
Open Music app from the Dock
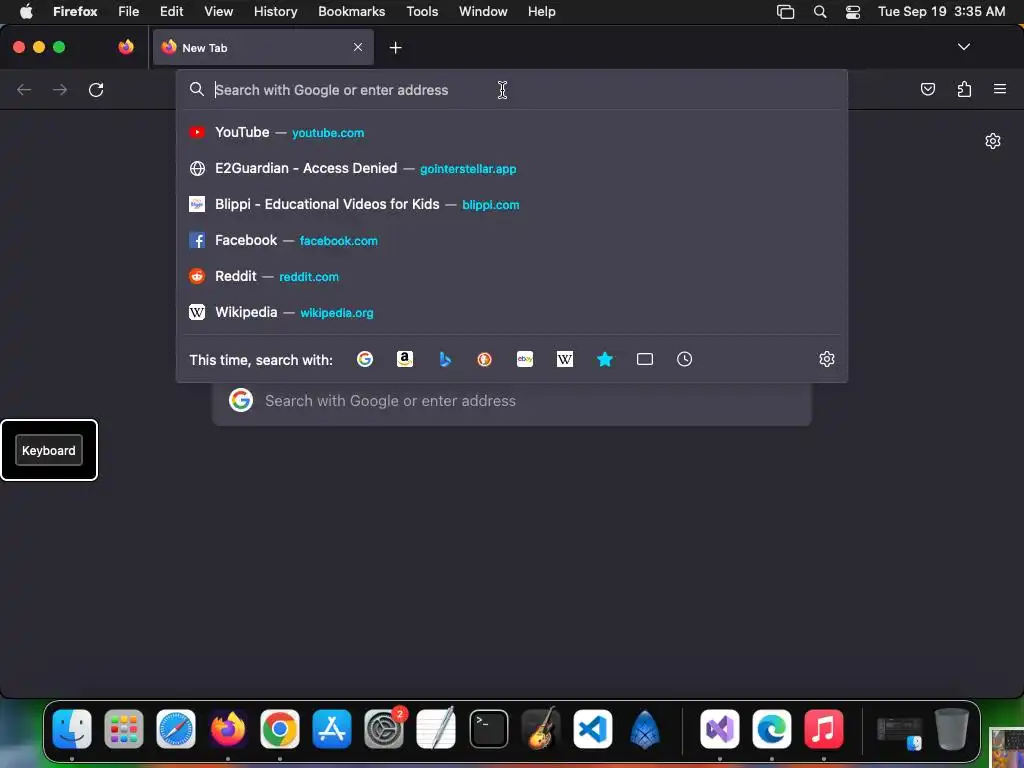(x=824, y=729)
